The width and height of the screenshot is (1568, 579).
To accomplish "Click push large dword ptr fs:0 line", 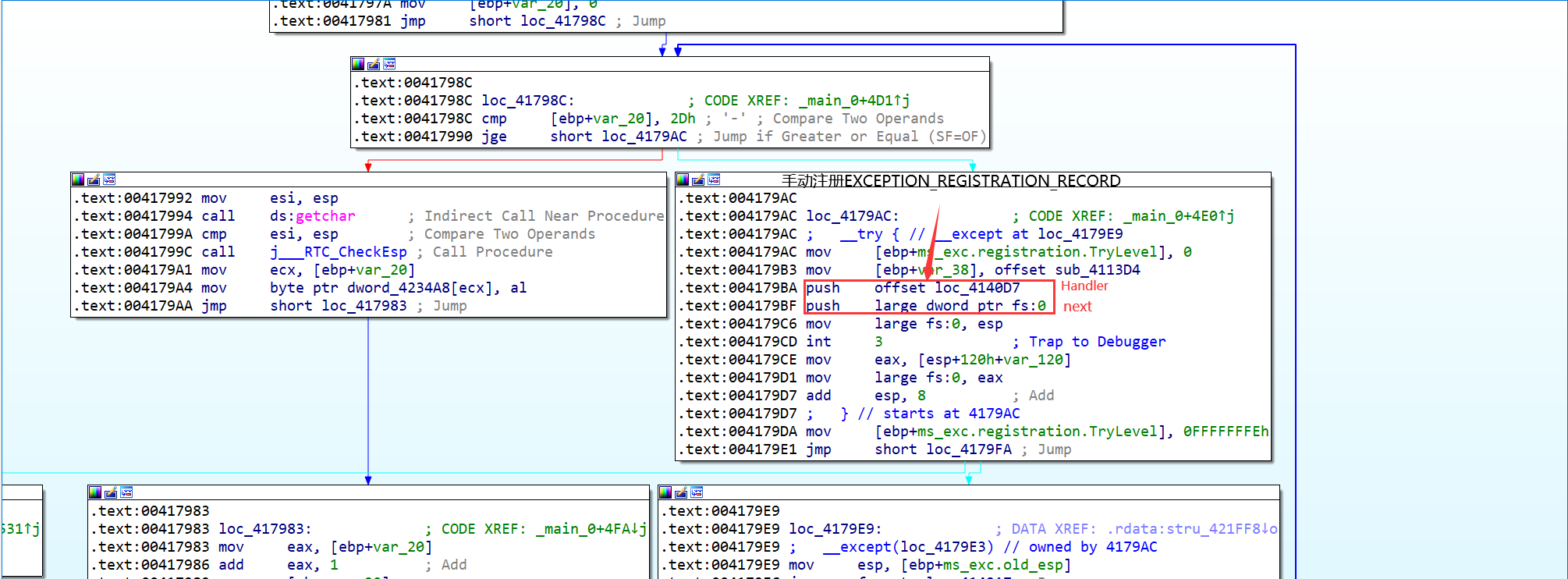I will tap(862, 306).
